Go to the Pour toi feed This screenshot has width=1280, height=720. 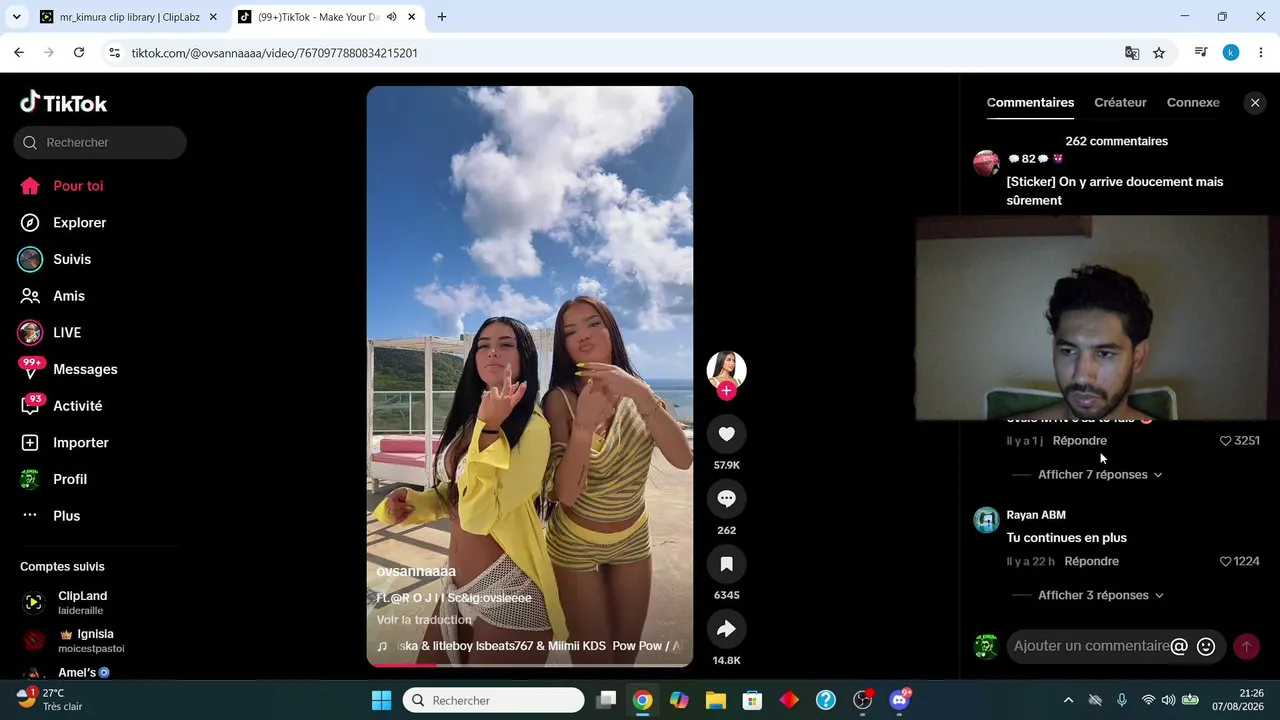[x=62, y=186]
